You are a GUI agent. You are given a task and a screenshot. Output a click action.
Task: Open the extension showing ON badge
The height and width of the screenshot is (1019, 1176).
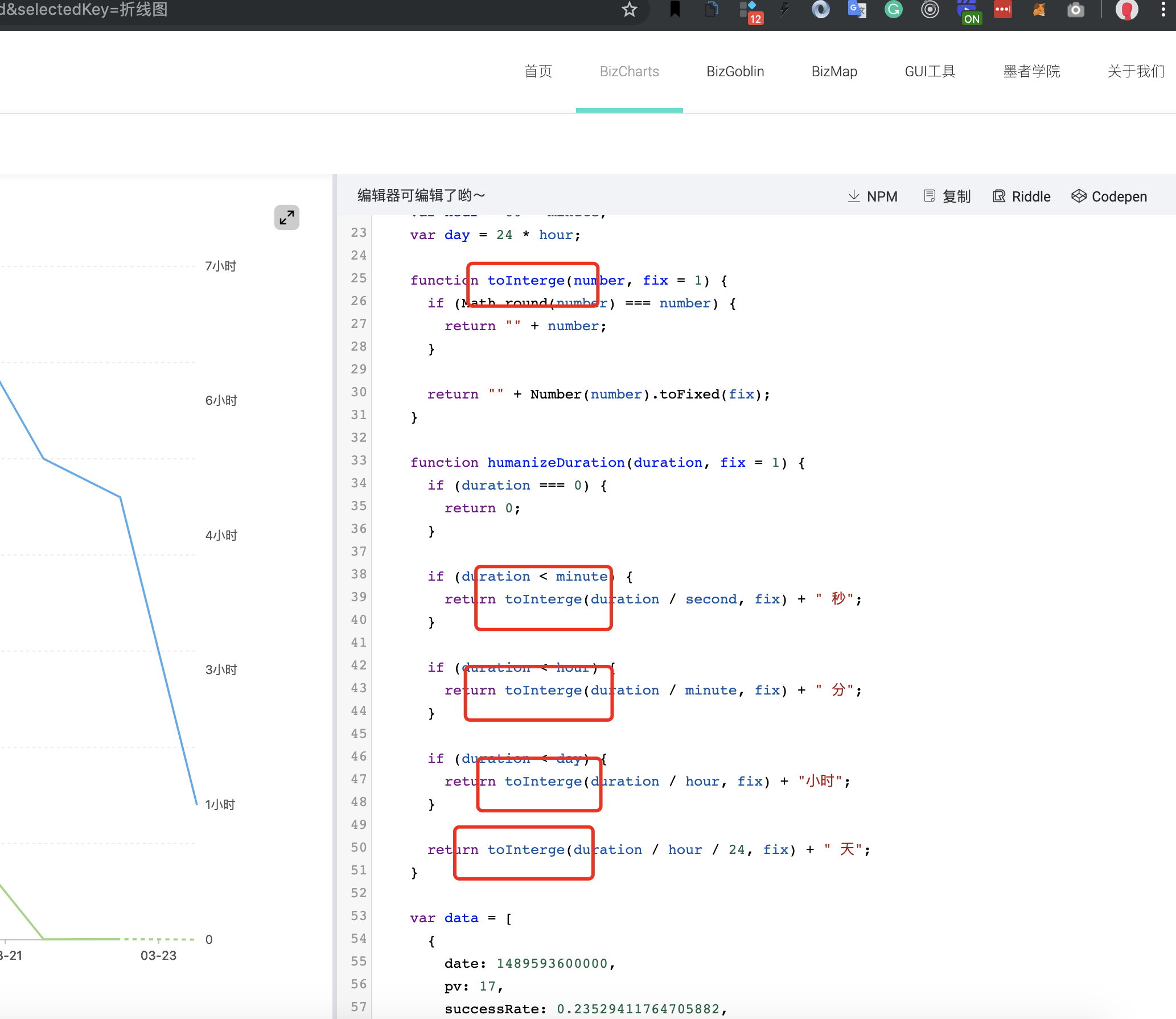(x=969, y=10)
